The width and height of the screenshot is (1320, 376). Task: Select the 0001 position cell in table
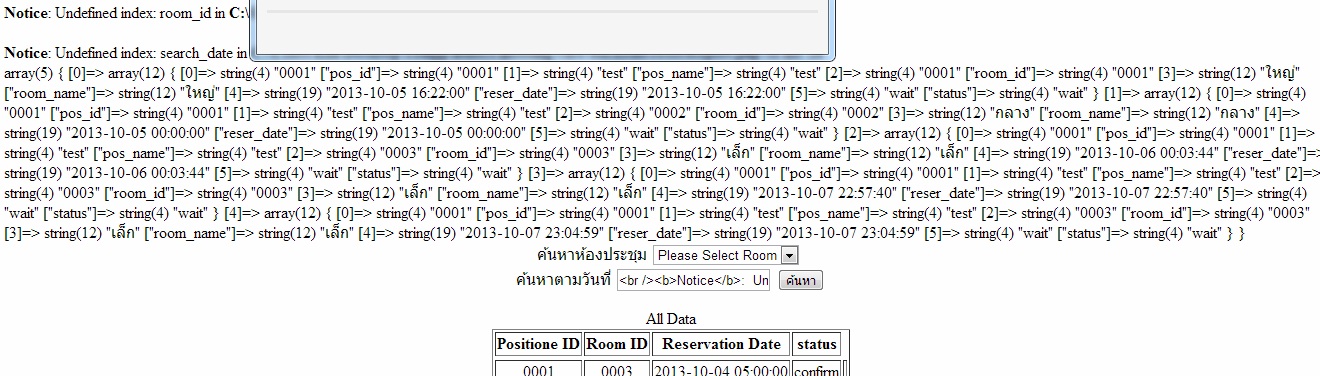tap(538, 369)
